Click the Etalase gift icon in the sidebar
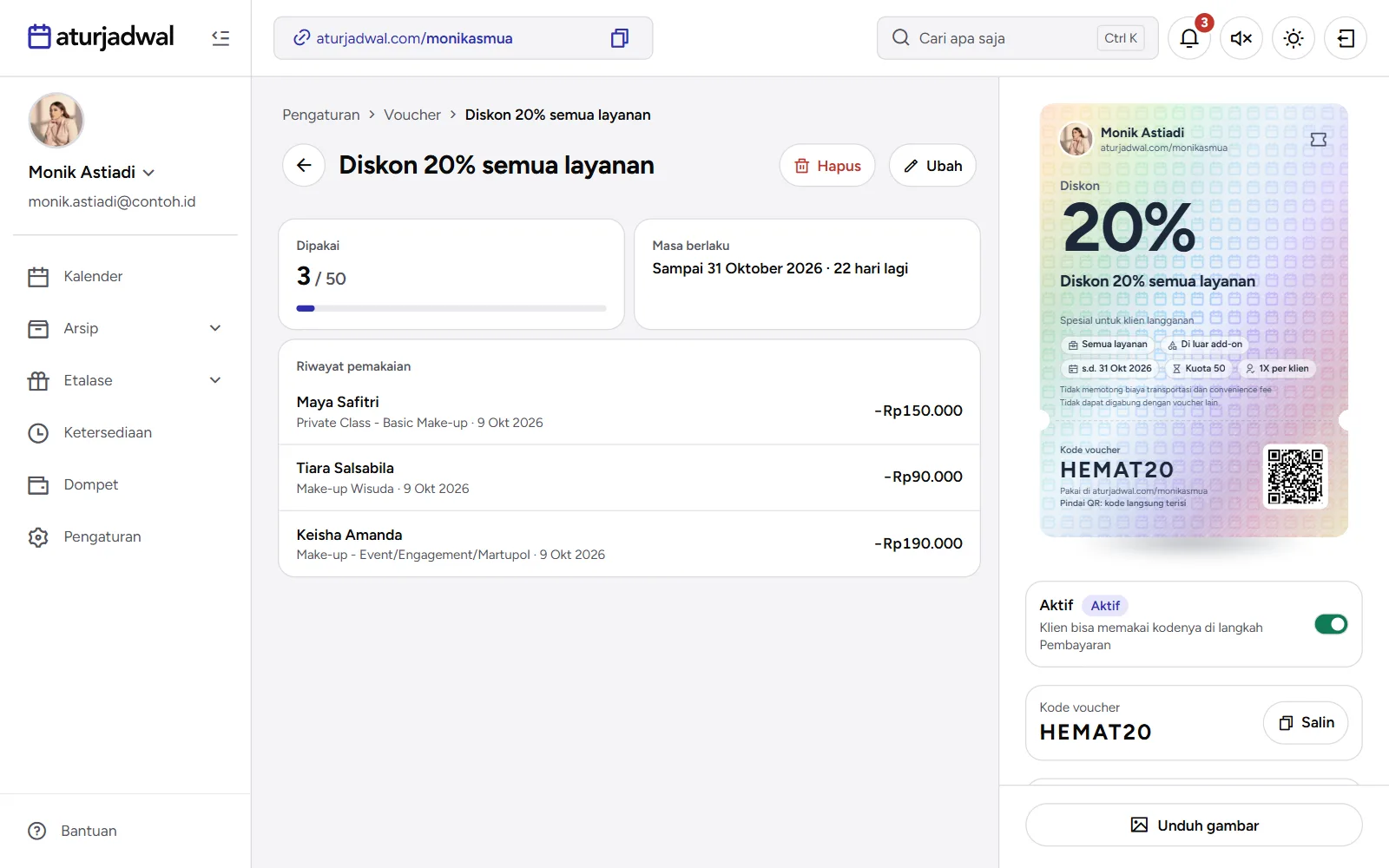Image resolution: width=1389 pixels, height=868 pixels. click(38, 380)
